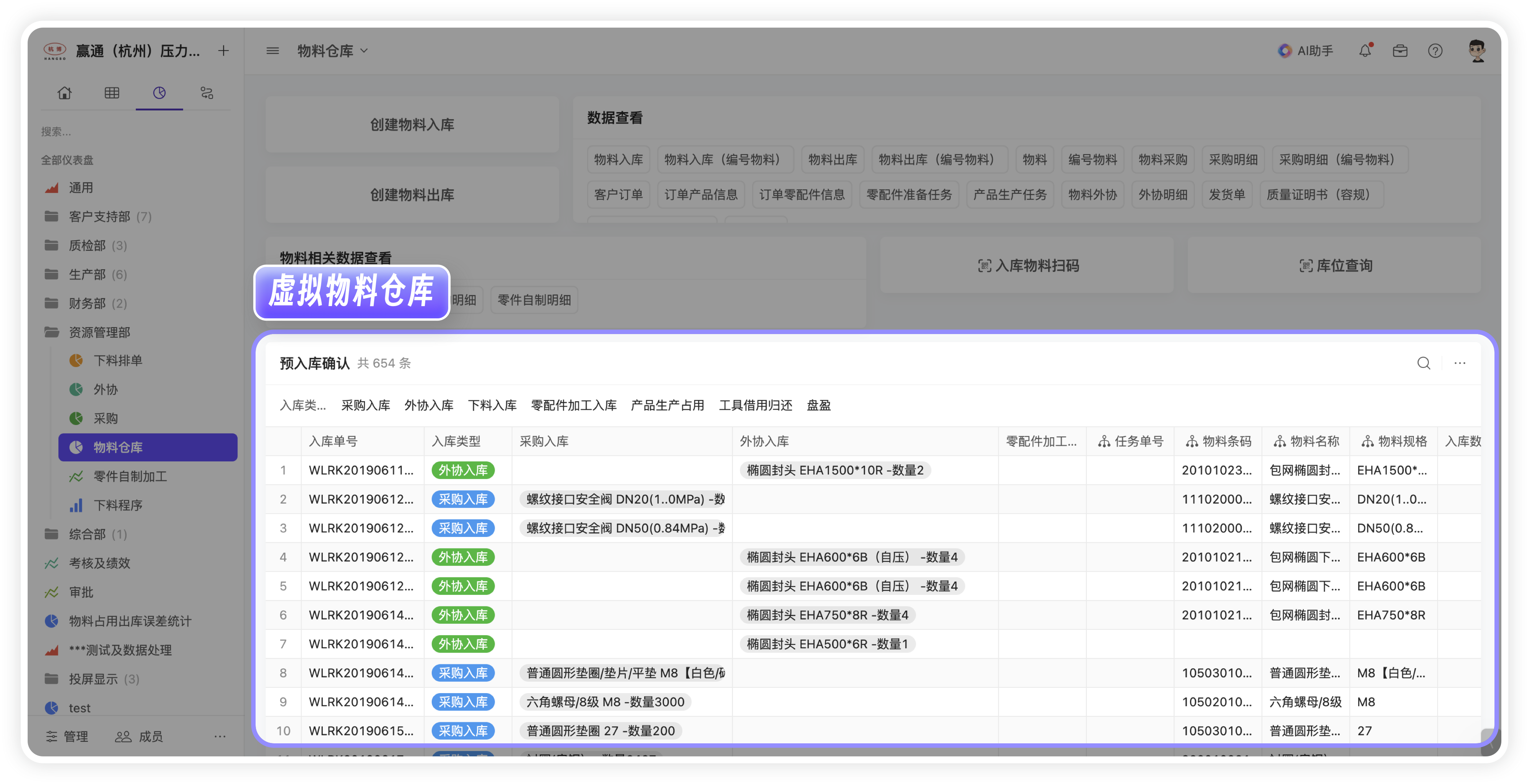Image resolution: width=1529 pixels, height=784 pixels.
Task: Click the sidebar bottom ellipsis menu
Action: point(220,736)
